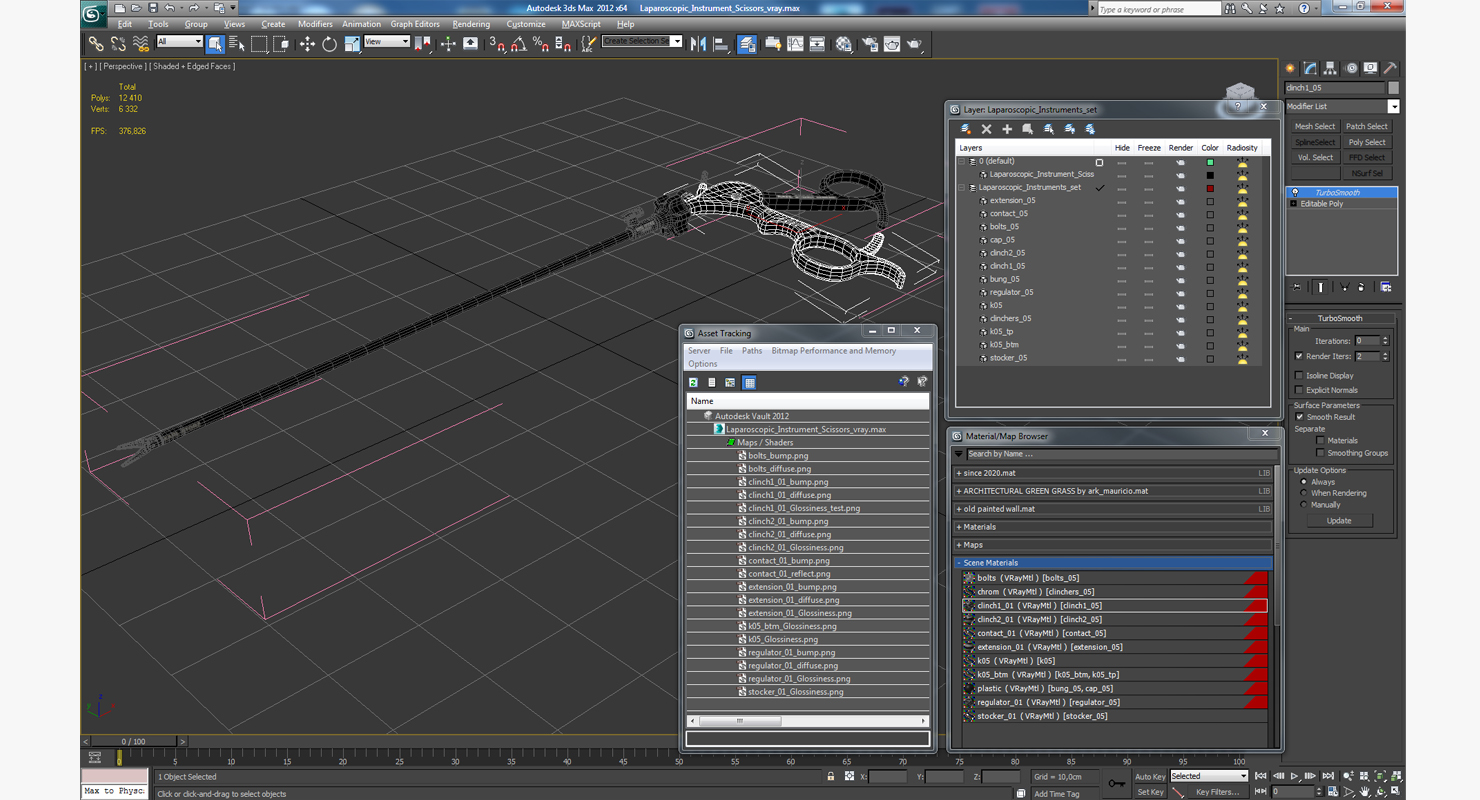Click the Unlink Selection tool
The image size is (1480, 800).
coord(118,44)
